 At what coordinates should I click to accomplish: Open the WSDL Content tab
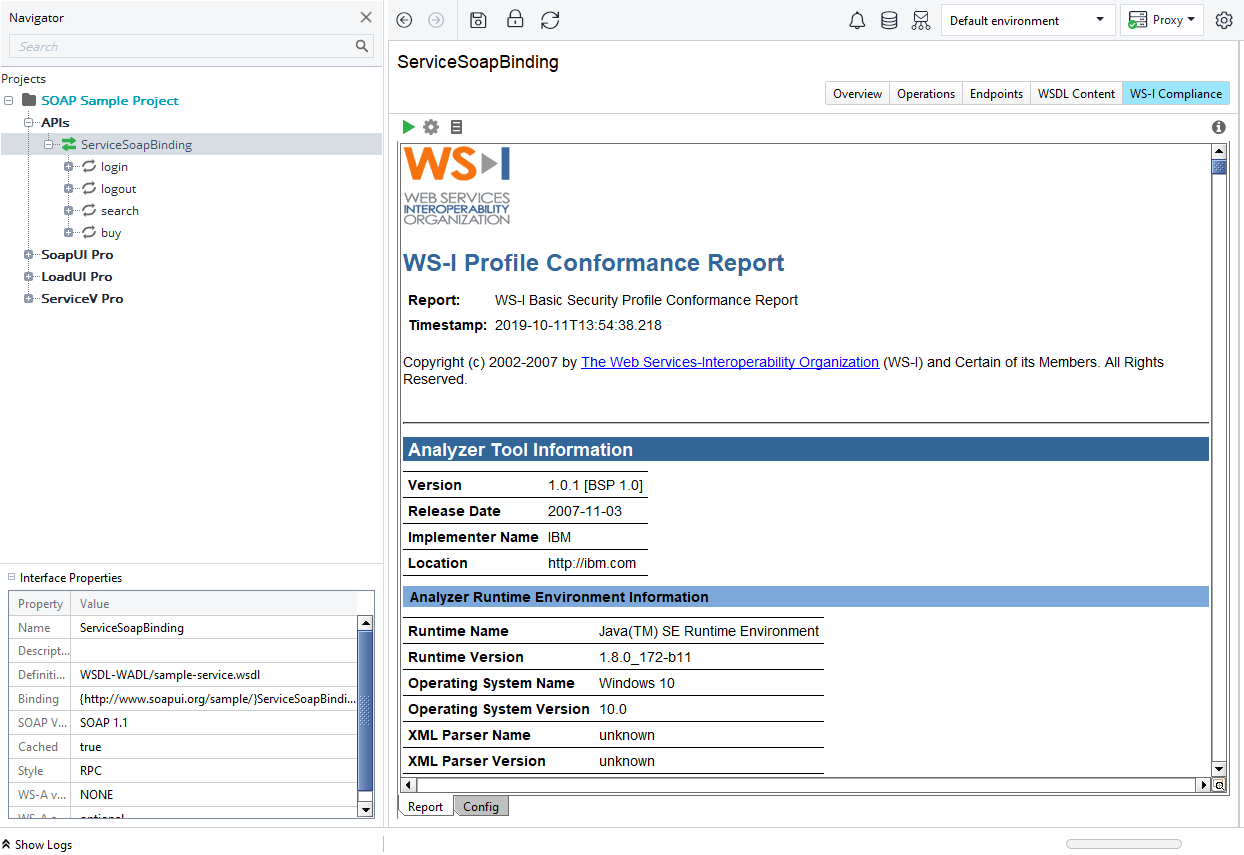[1076, 93]
